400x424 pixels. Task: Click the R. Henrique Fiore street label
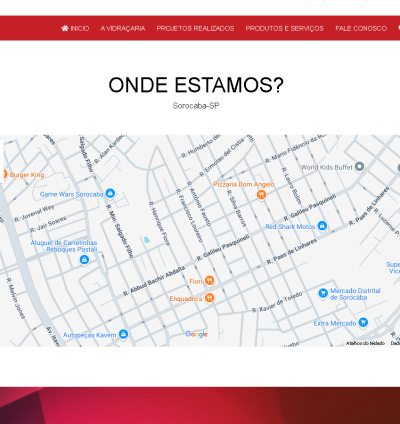pyautogui.click(x=159, y=223)
